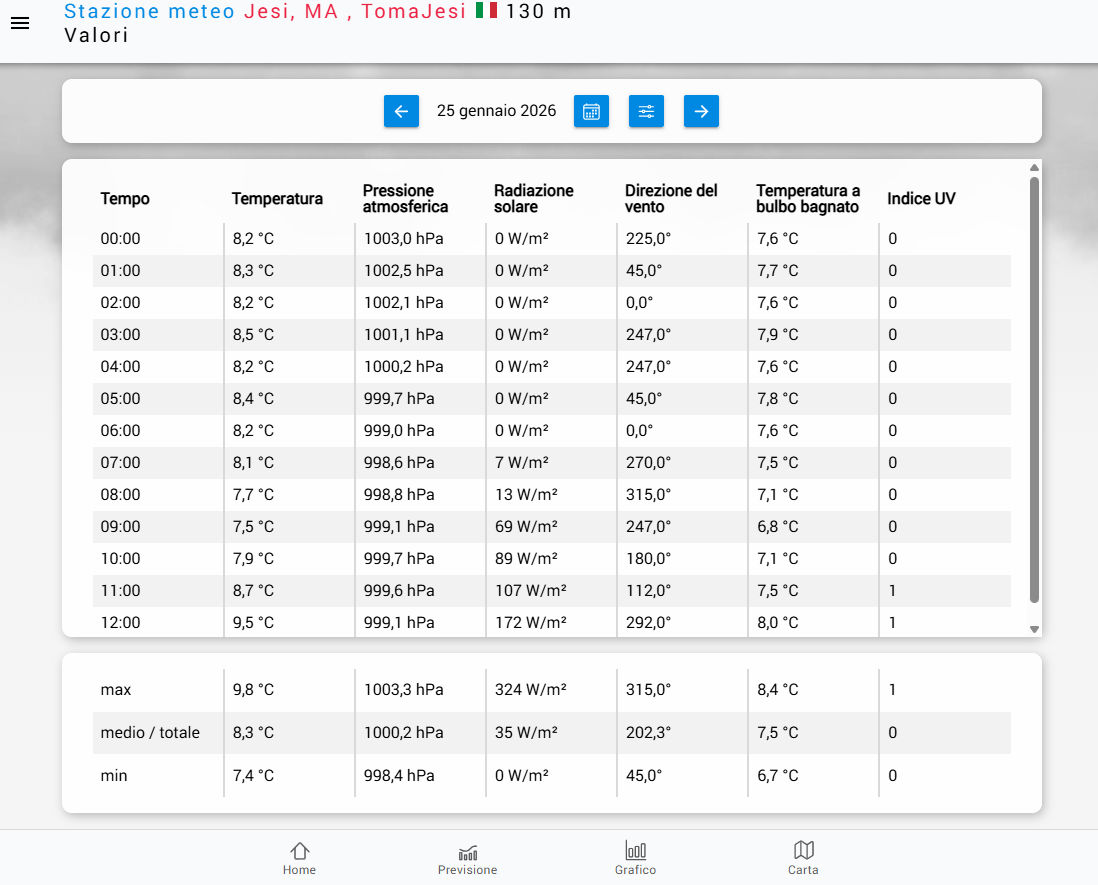The width and height of the screenshot is (1098, 885).
Task: Click the Stazione meteo title text
Action: point(150,12)
